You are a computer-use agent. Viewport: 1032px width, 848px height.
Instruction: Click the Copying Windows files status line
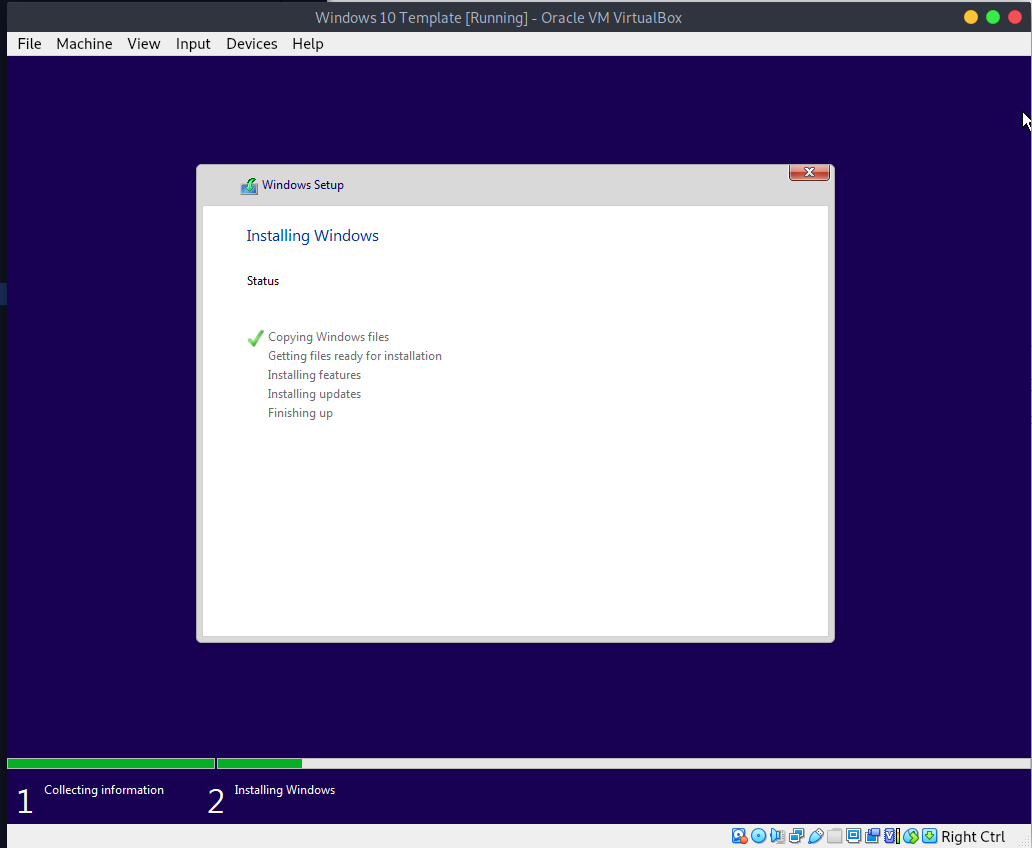[x=328, y=337]
